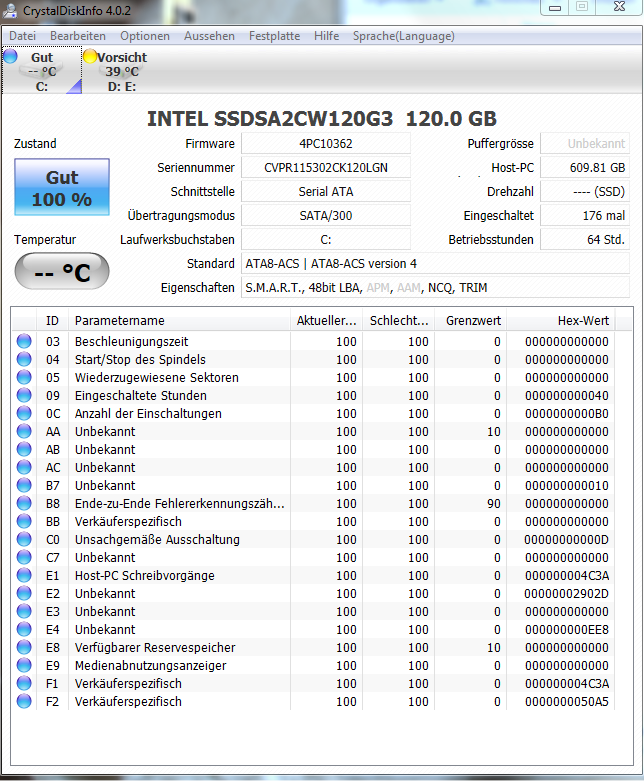
Task: Click the status orb for row 03 Beschleunigungszeit
Action: [x=24, y=341]
